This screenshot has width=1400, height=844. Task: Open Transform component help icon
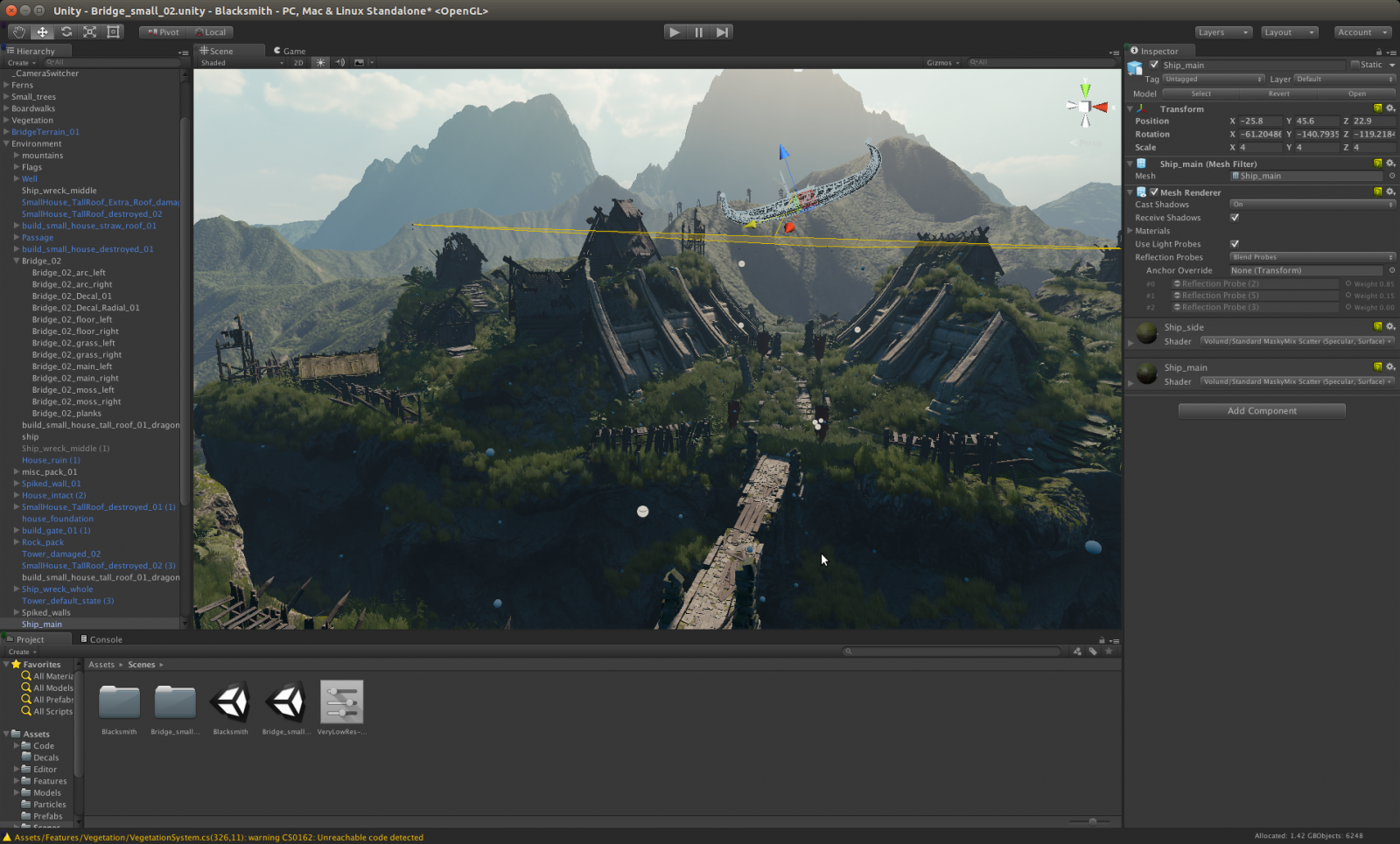click(1377, 108)
